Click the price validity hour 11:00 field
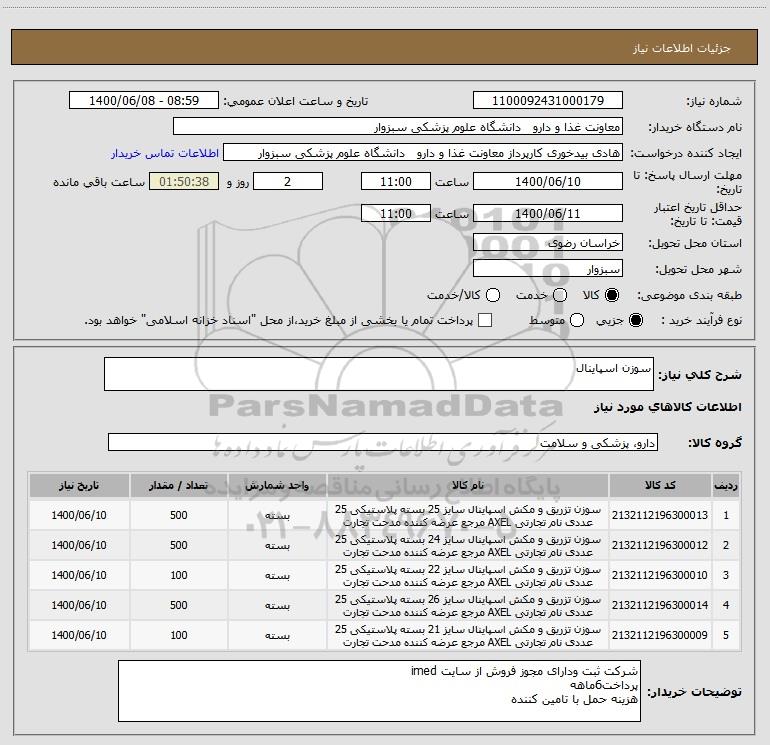This screenshot has width=770, height=745. pos(396,214)
